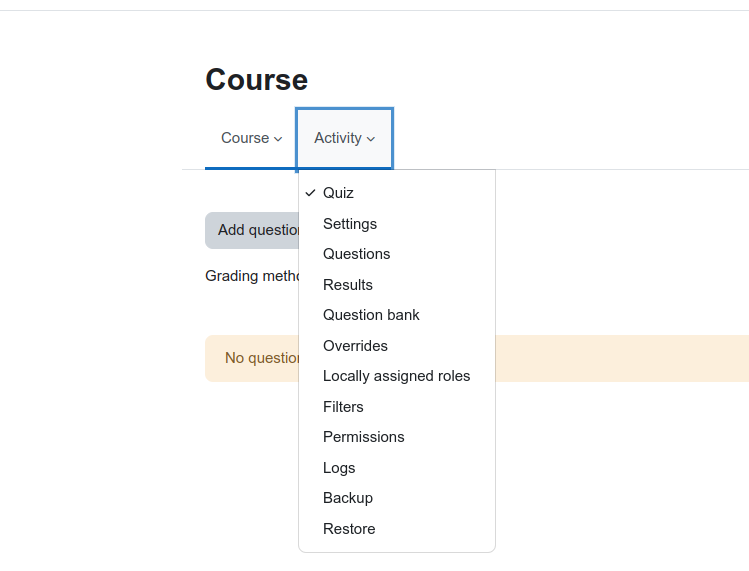Click the chevron arrow next to Activity tab
The height and width of the screenshot is (571, 749).
coord(371,139)
